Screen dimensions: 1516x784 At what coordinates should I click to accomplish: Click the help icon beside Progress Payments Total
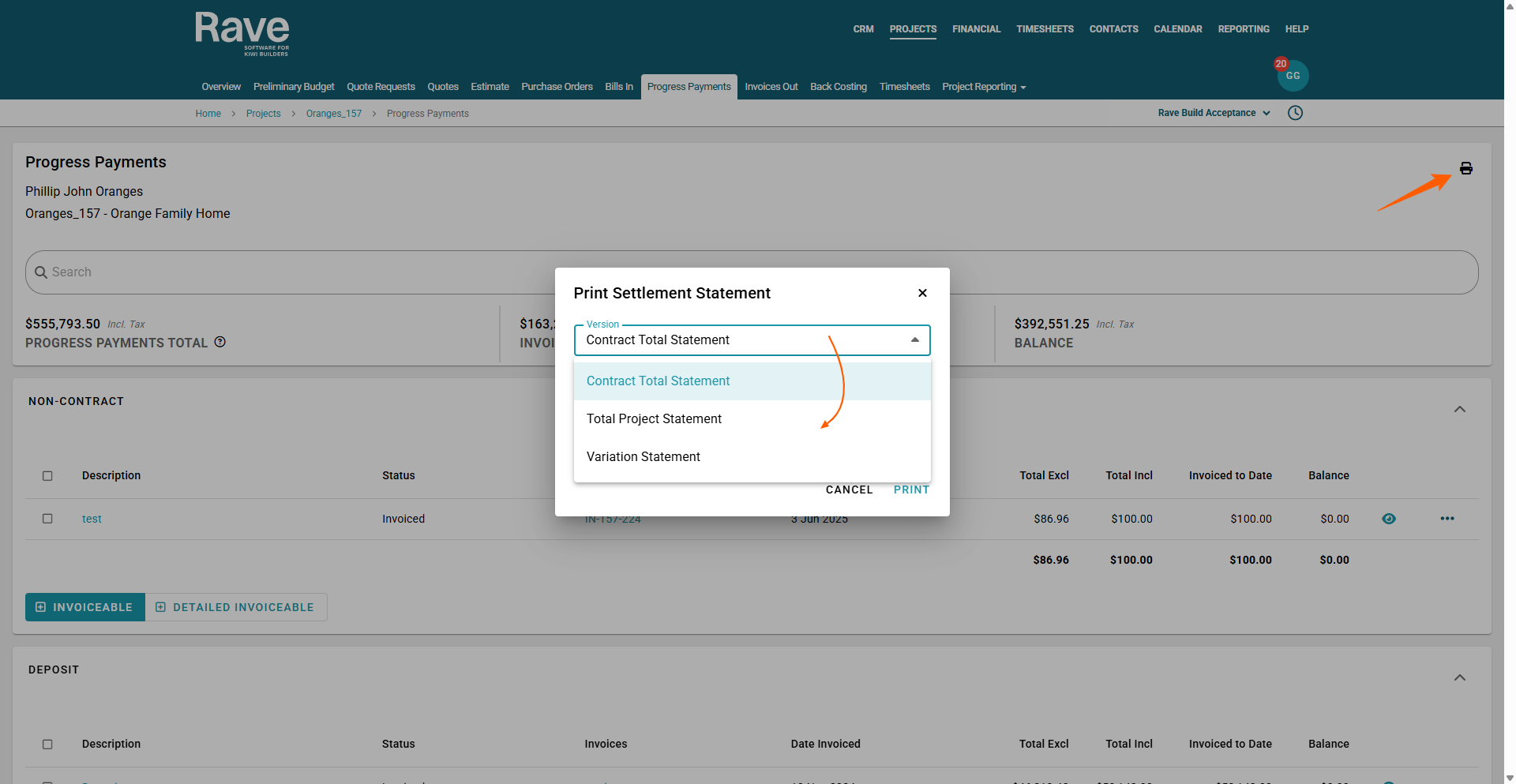tap(220, 342)
